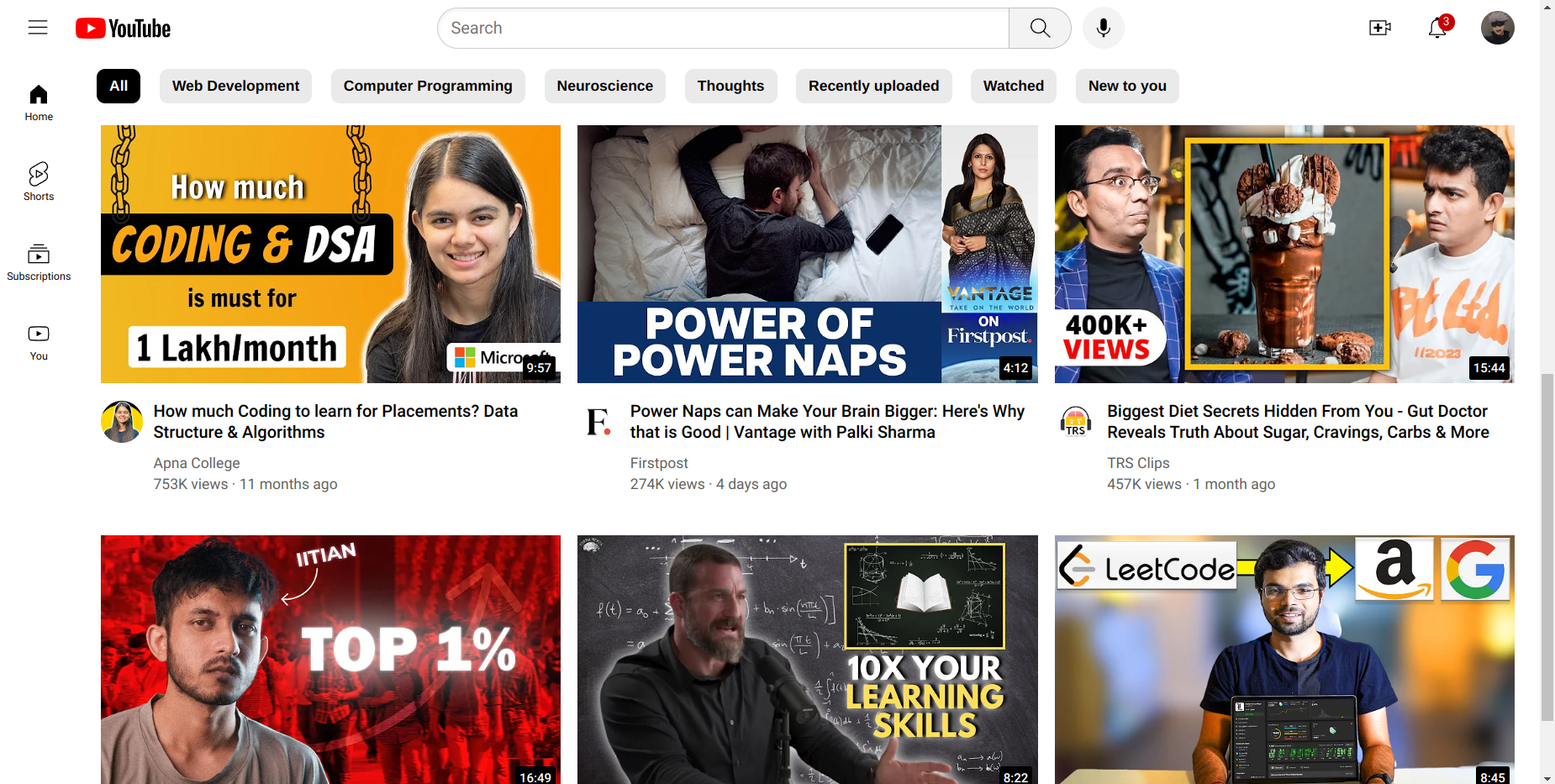Open the notifications bell
The width and height of the screenshot is (1555, 784).
pyautogui.click(x=1437, y=29)
